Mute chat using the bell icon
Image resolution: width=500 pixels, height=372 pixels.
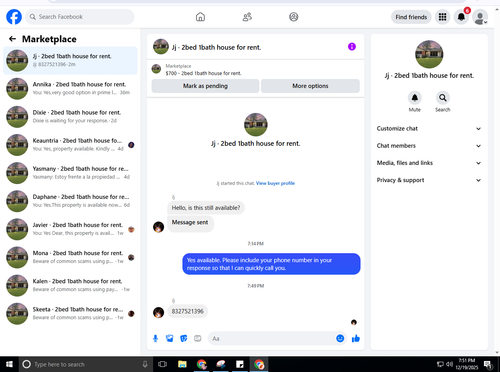coord(415,98)
